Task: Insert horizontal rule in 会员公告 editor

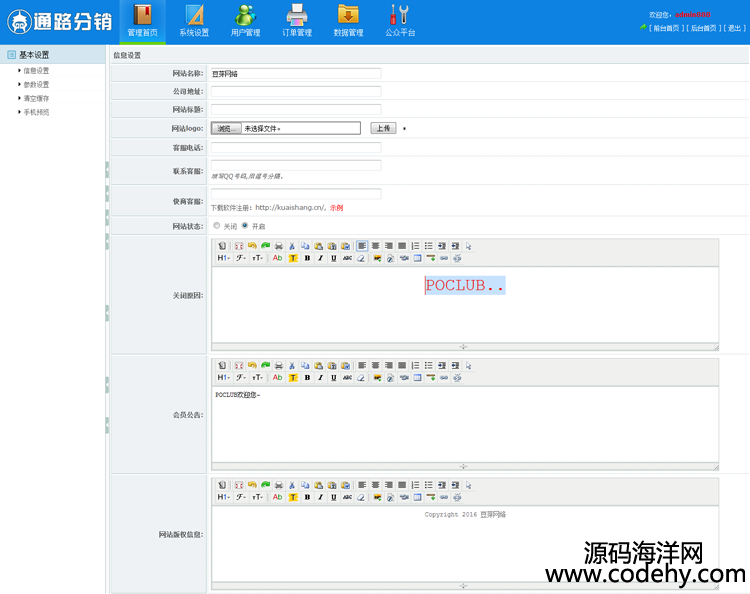Action: 431,378
